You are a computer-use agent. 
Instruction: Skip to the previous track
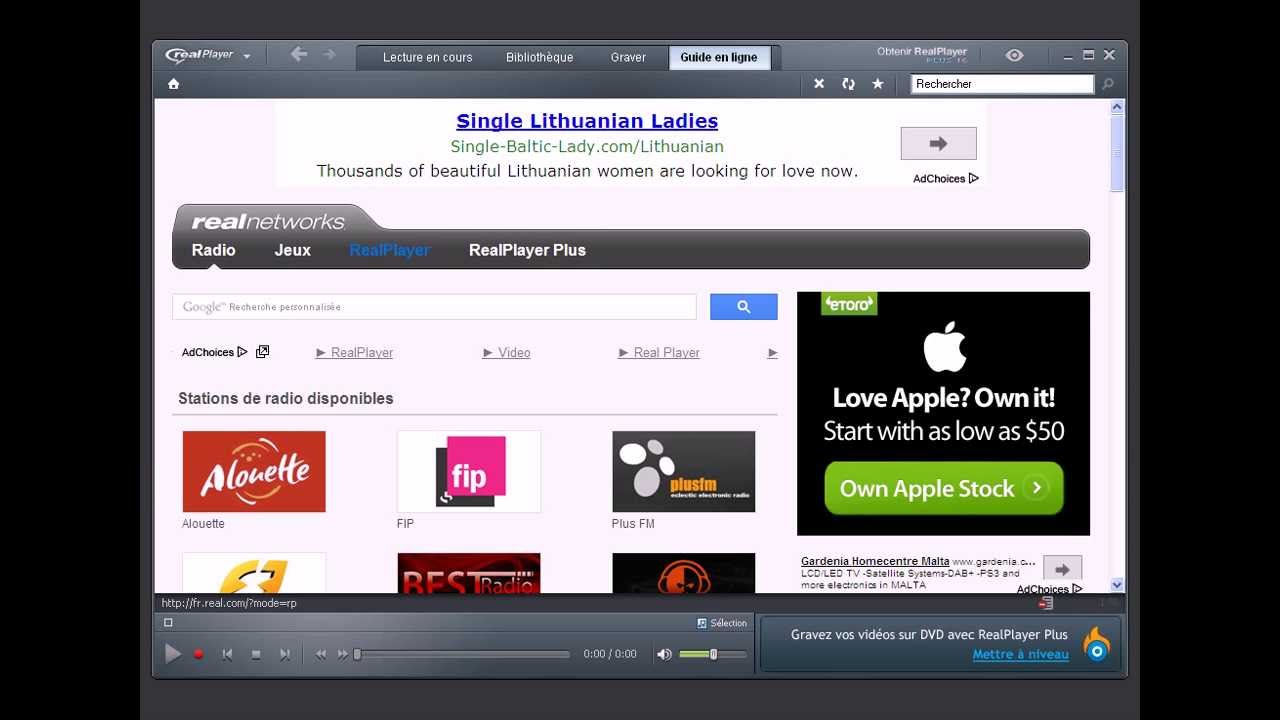click(x=227, y=654)
